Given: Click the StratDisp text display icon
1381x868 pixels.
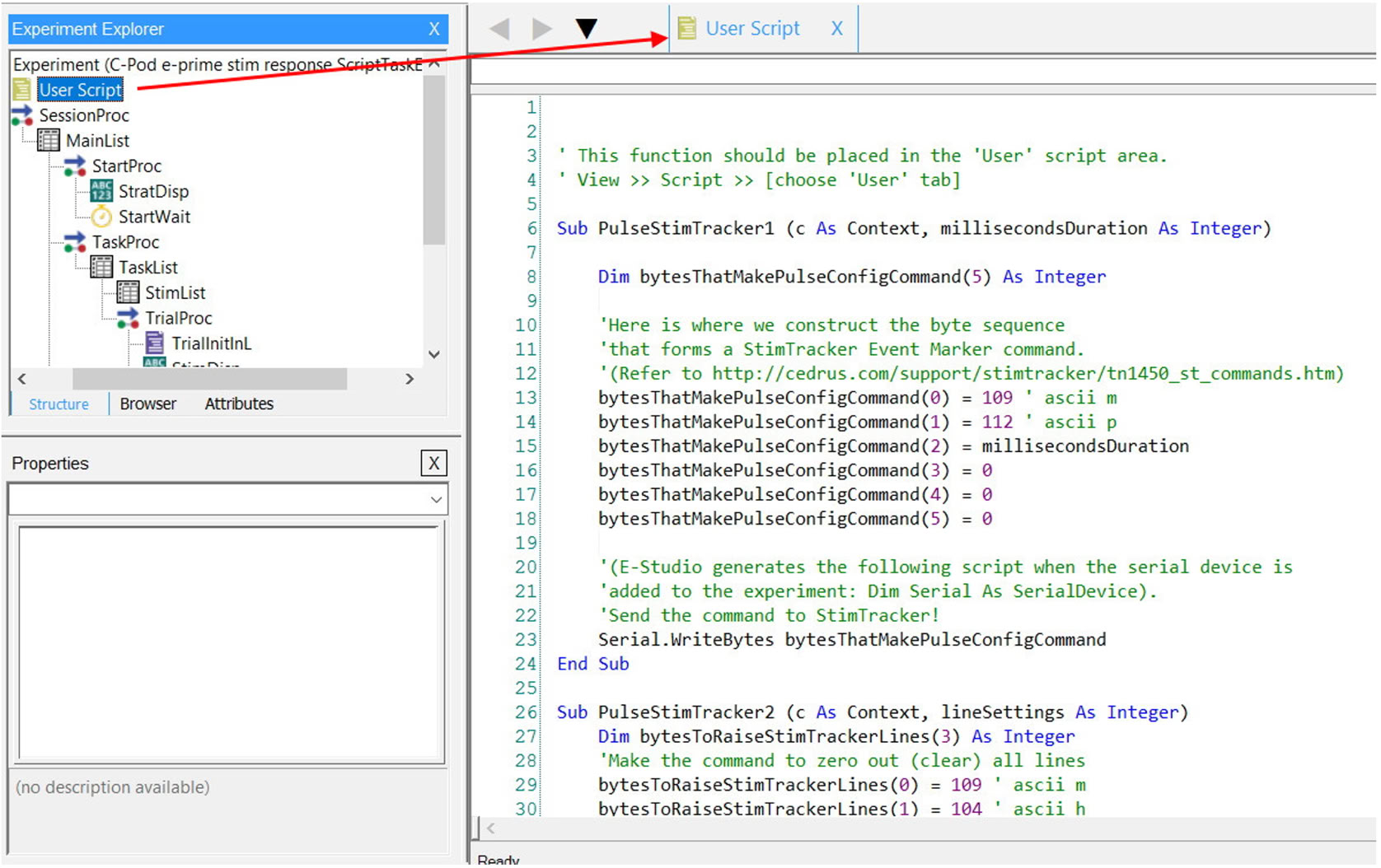Looking at the screenshot, I should [x=101, y=191].
